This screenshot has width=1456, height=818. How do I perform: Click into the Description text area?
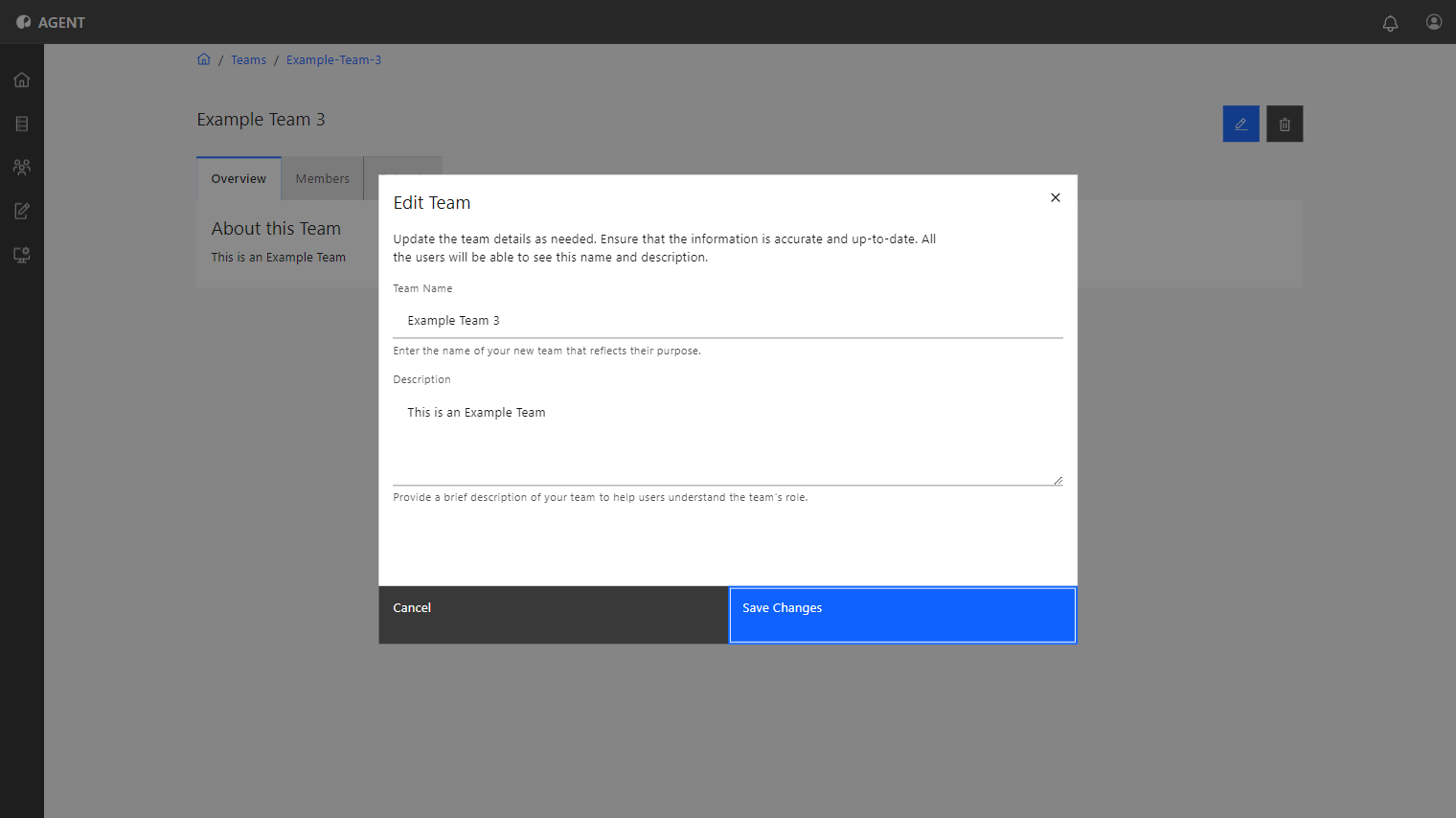[728, 440]
